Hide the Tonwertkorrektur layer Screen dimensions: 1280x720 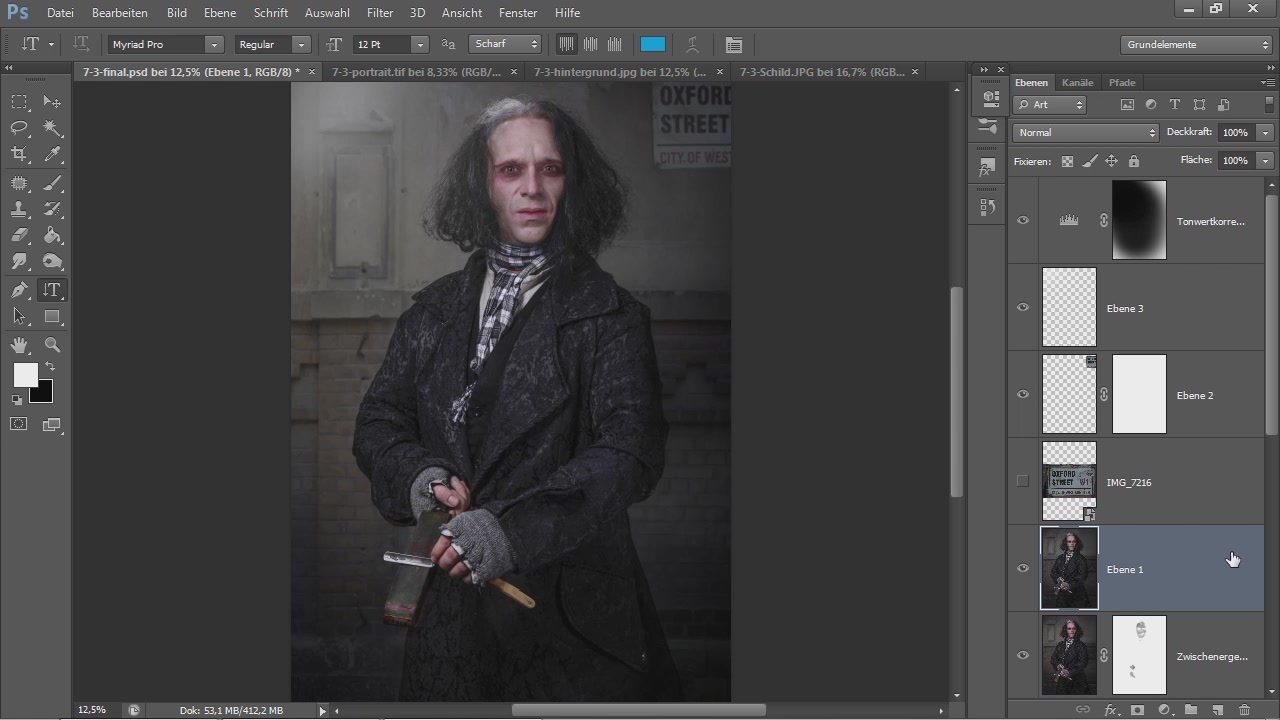point(1022,220)
